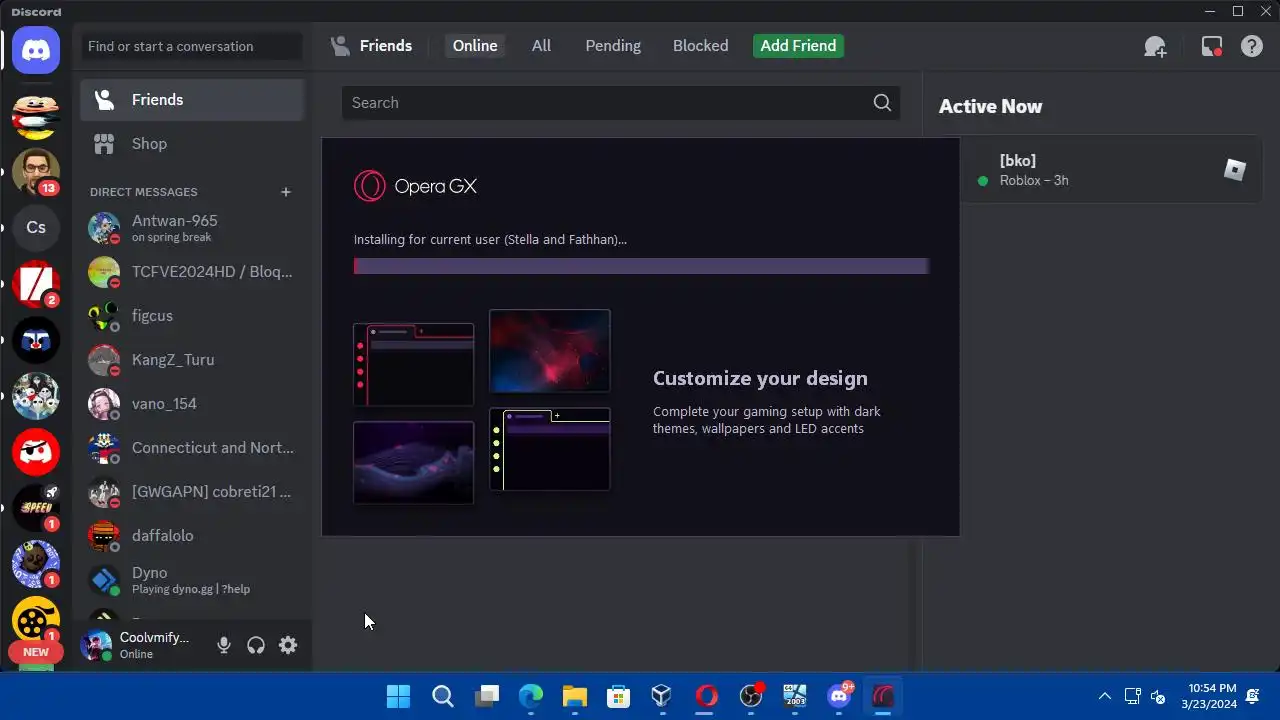Open Discord home direct messages icon
Viewport: 1280px width, 720px height.
tap(36, 49)
